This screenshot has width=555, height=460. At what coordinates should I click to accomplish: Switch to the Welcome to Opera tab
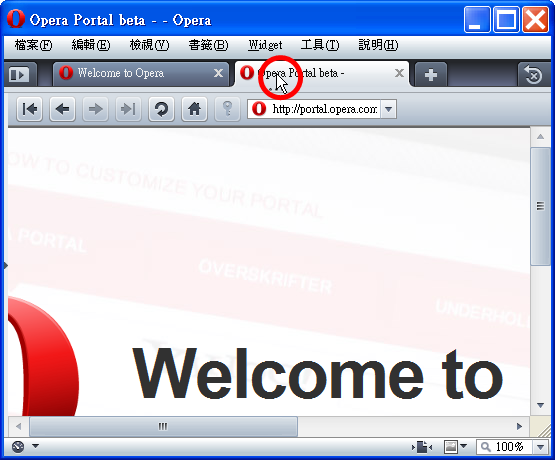pos(141,74)
